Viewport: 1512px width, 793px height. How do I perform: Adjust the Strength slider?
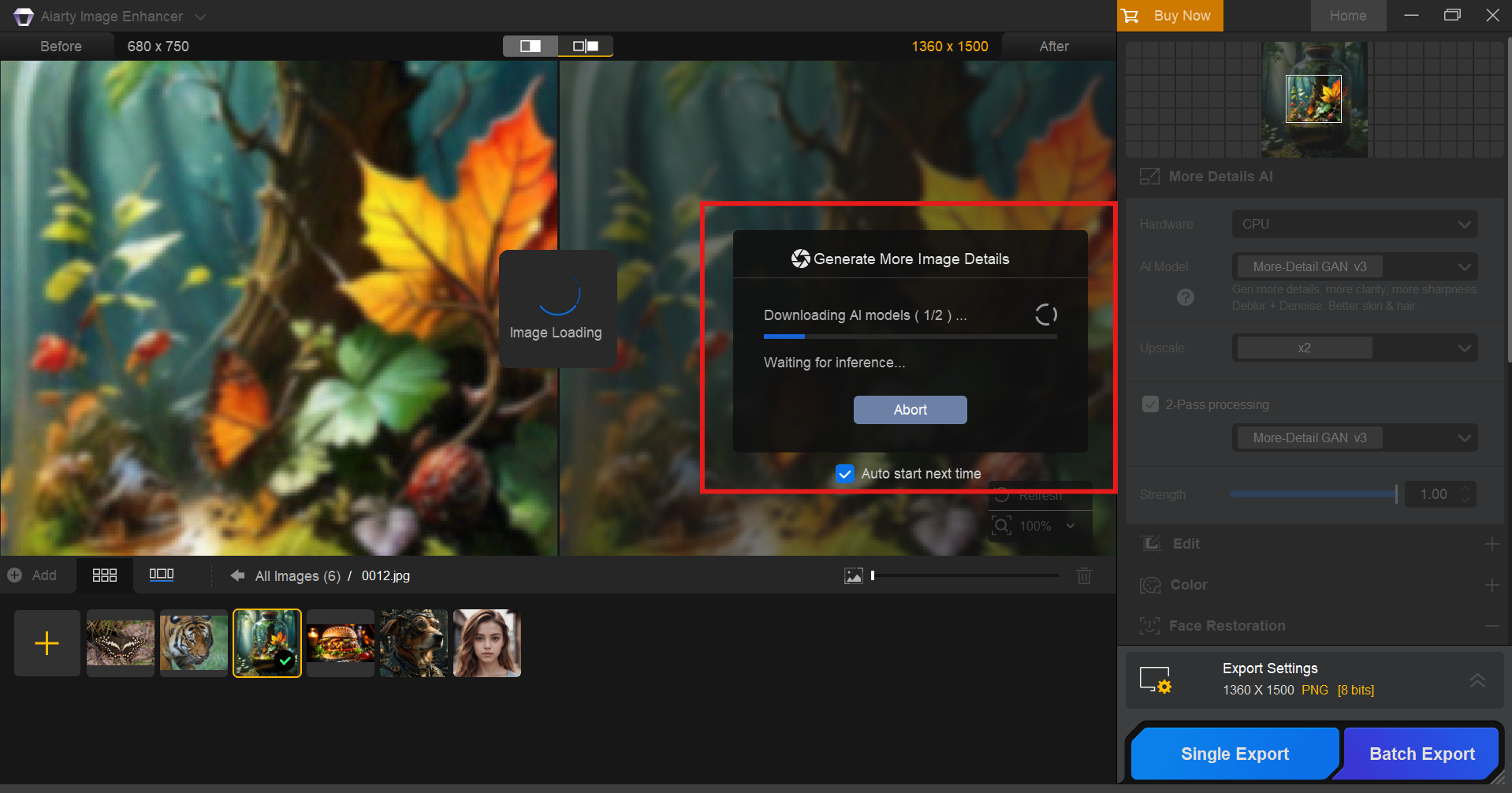[x=1313, y=494]
